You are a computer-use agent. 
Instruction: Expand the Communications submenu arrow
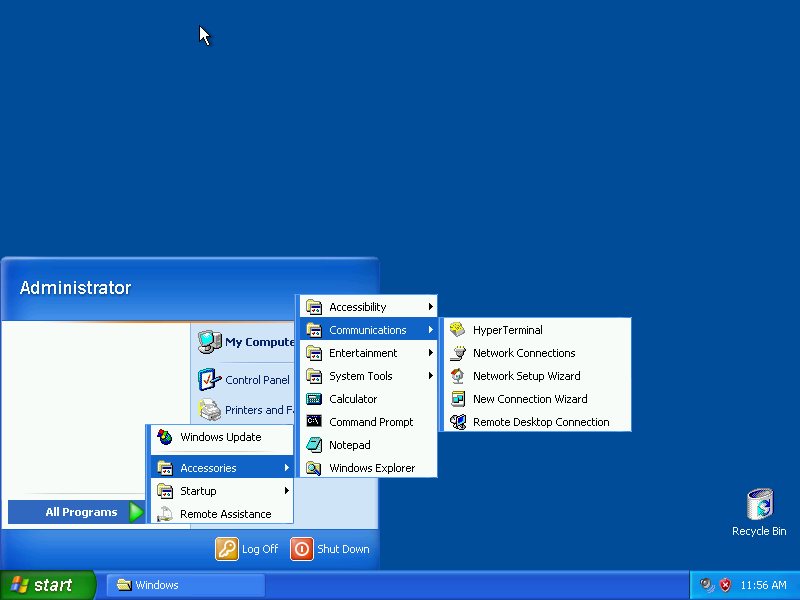point(431,330)
